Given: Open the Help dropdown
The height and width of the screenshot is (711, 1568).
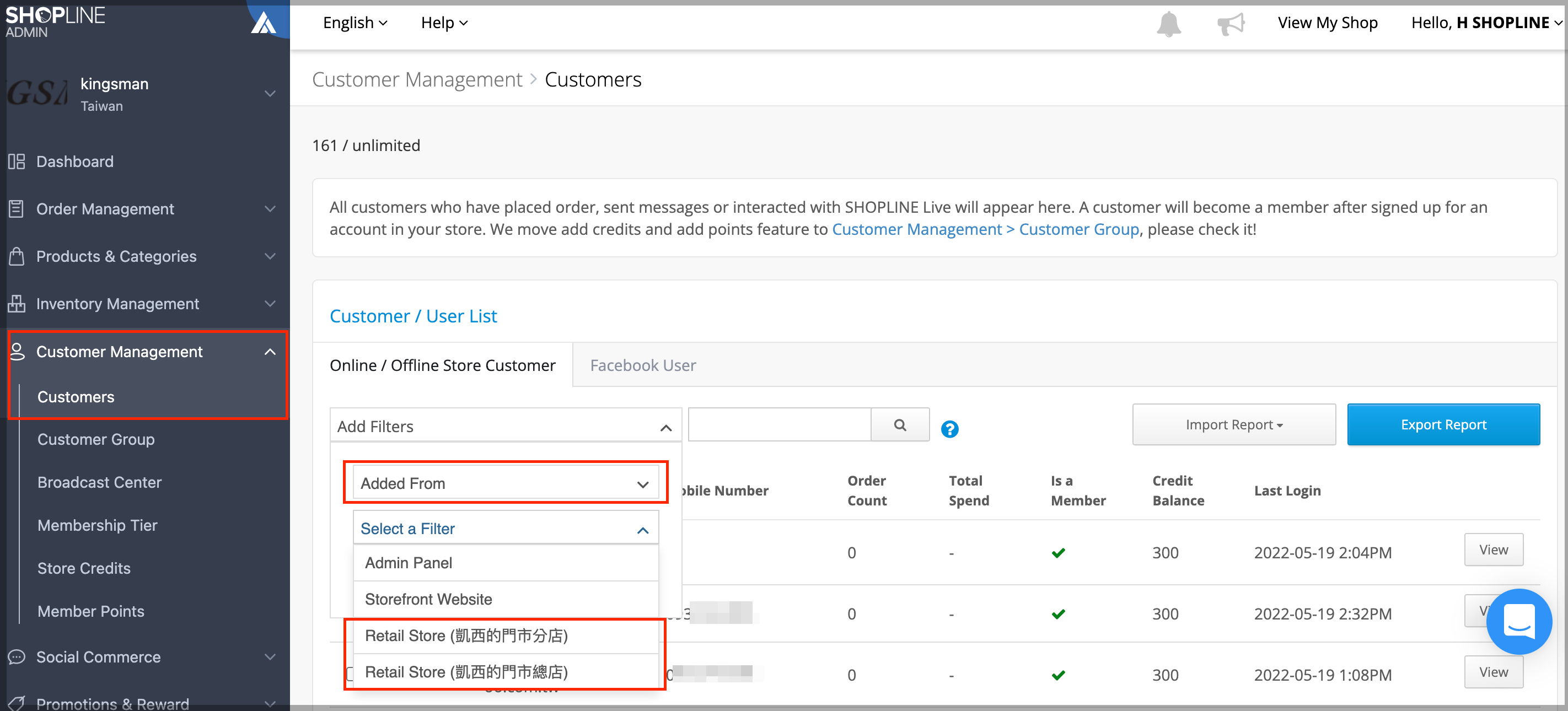Looking at the screenshot, I should pyautogui.click(x=444, y=23).
